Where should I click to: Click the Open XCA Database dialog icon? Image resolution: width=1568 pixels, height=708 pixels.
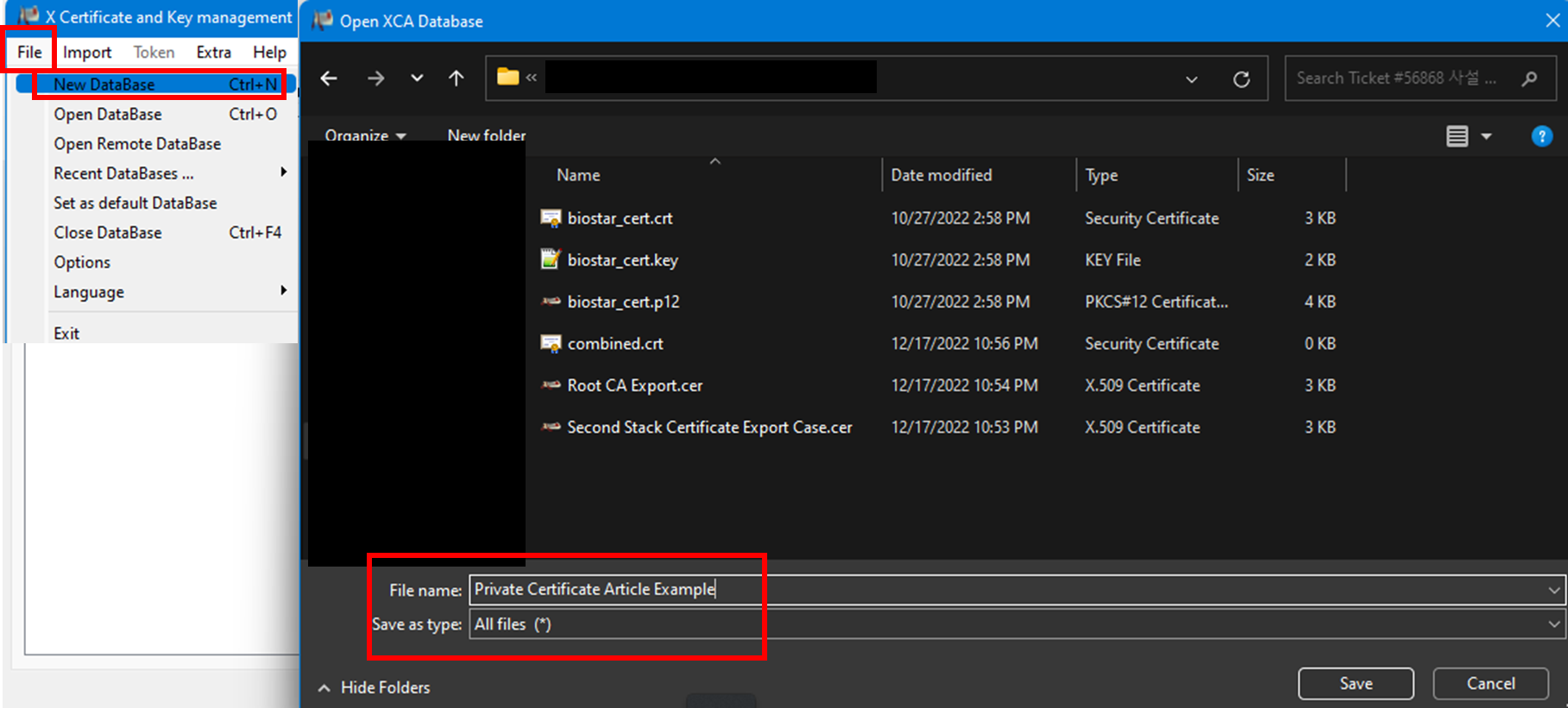click(x=322, y=21)
